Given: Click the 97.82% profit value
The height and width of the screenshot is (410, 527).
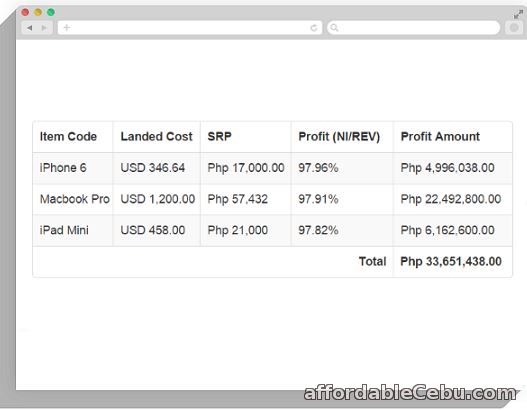Looking at the screenshot, I should pyautogui.click(x=318, y=230).
